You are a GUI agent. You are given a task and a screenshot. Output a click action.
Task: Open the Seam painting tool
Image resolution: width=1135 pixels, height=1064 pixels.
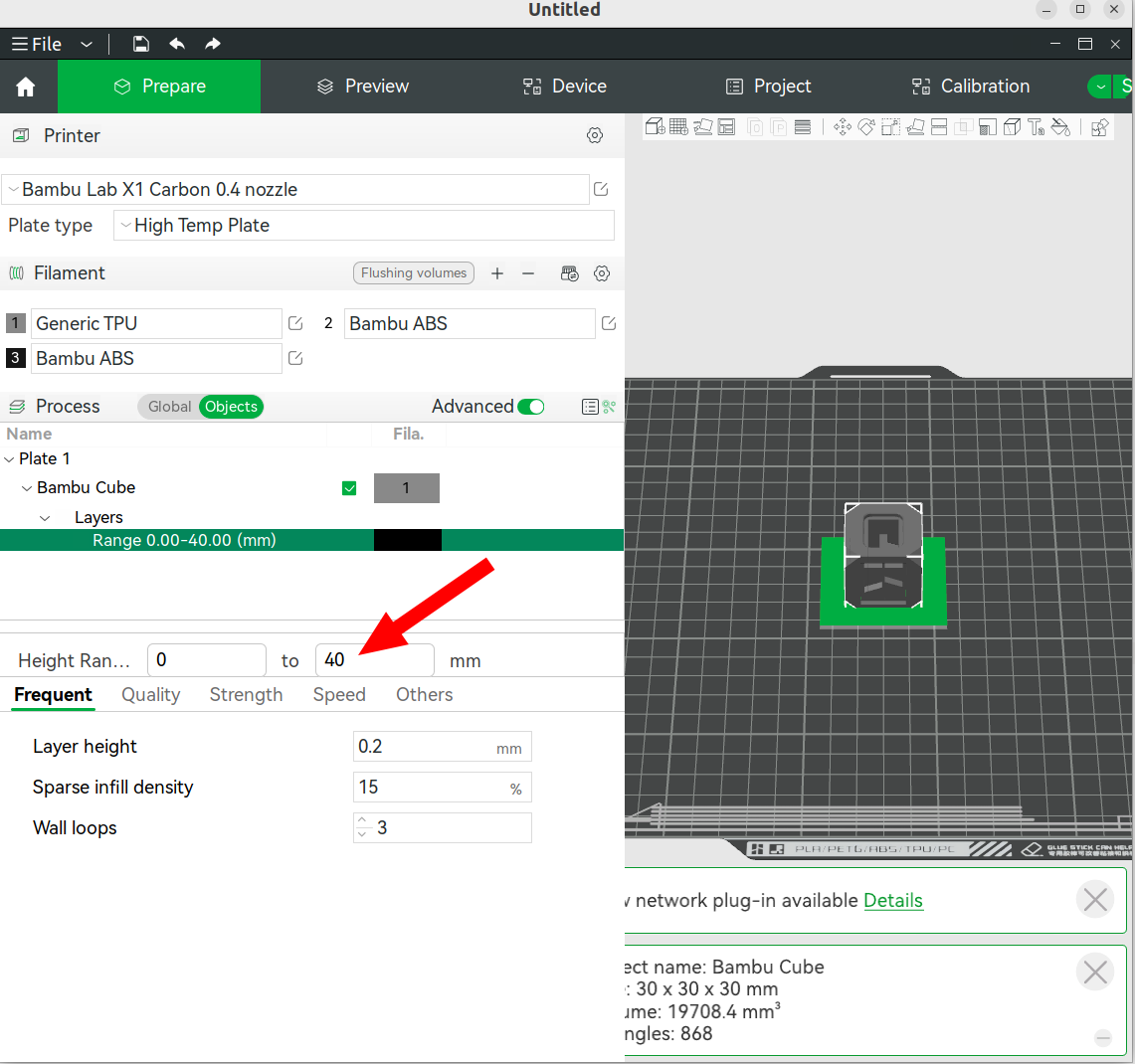tap(1012, 127)
